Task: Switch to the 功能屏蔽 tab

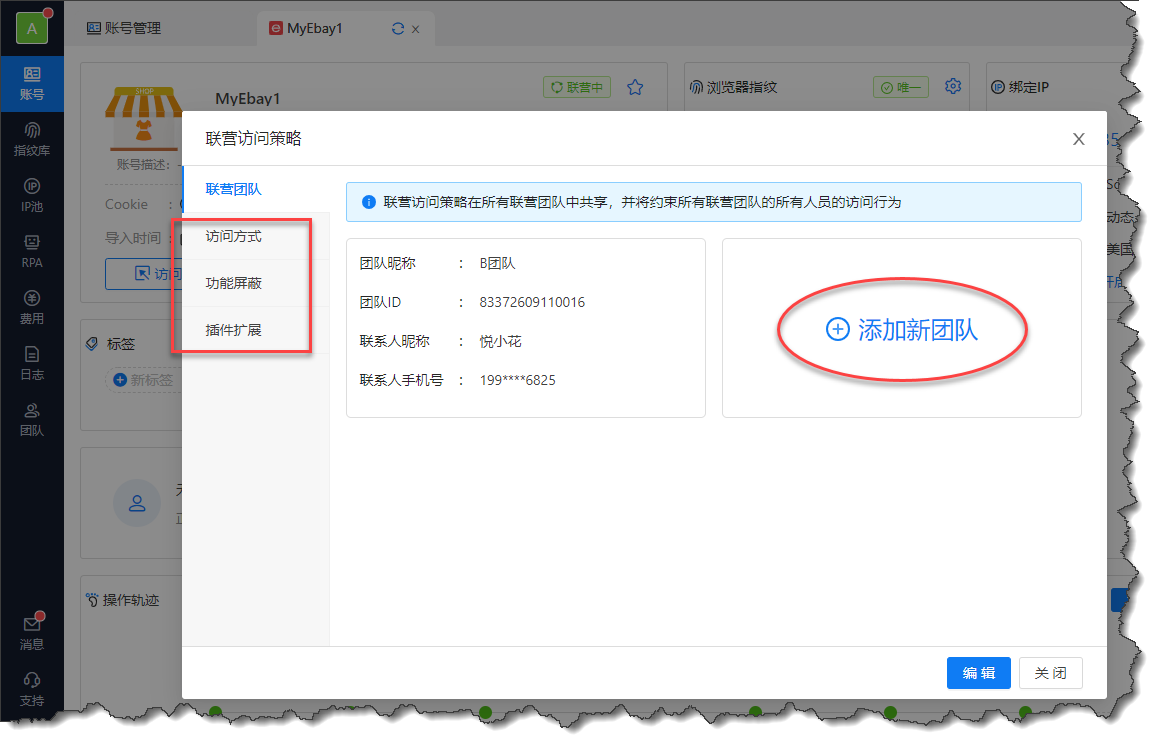Action: point(233,283)
